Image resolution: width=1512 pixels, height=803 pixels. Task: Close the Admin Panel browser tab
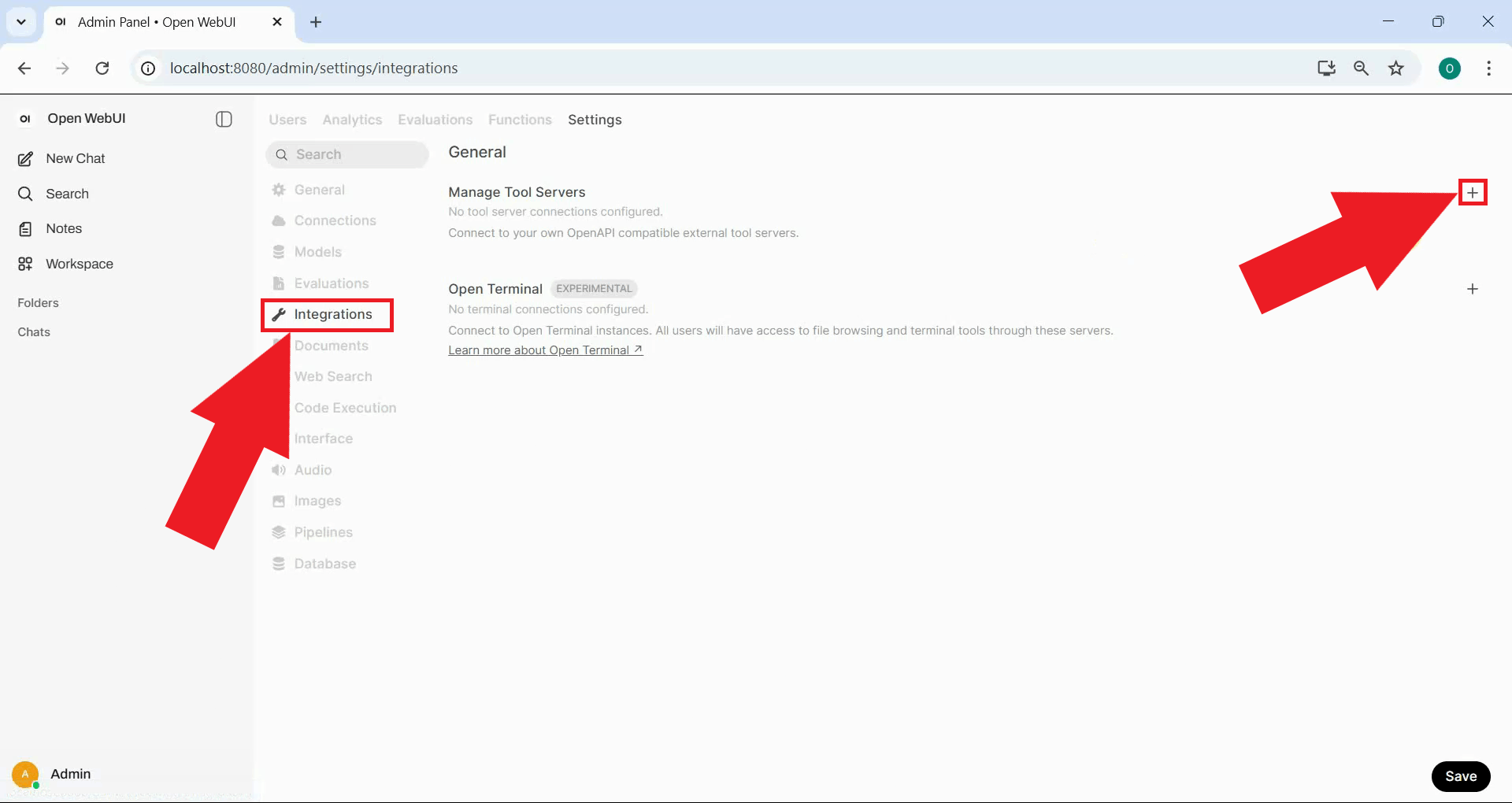[x=277, y=22]
